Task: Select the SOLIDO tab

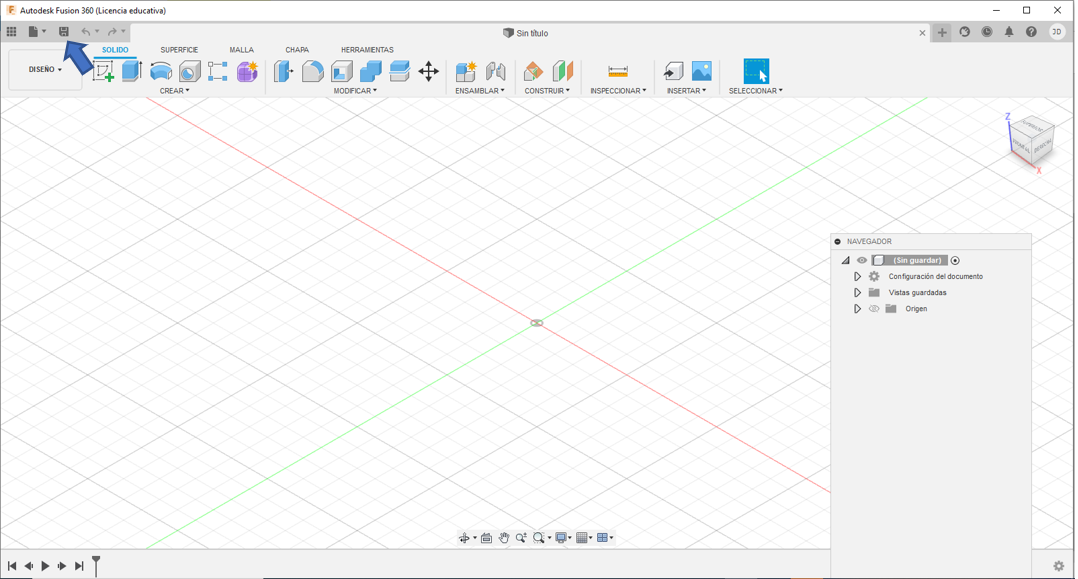Action: point(116,50)
